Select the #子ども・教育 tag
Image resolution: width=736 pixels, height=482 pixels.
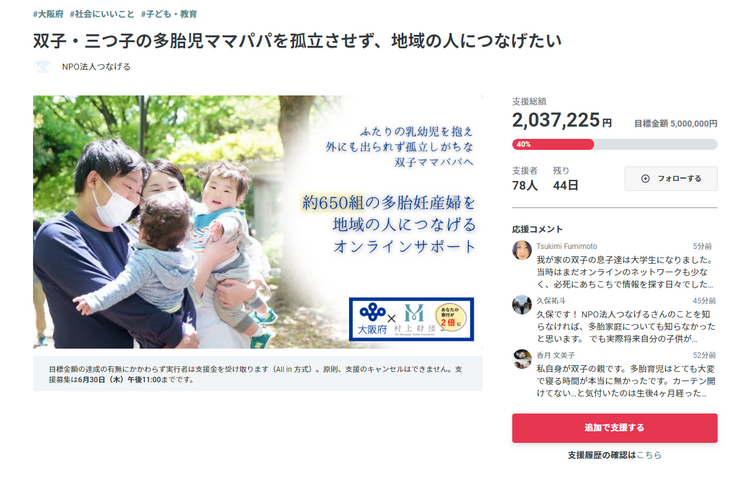pyautogui.click(x=169, y=14)
